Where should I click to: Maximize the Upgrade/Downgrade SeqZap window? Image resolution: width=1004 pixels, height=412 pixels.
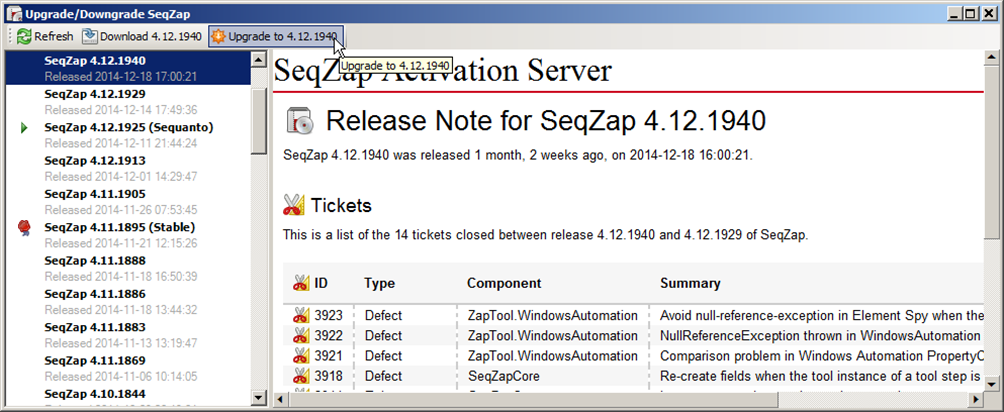[x=970, y=13]
